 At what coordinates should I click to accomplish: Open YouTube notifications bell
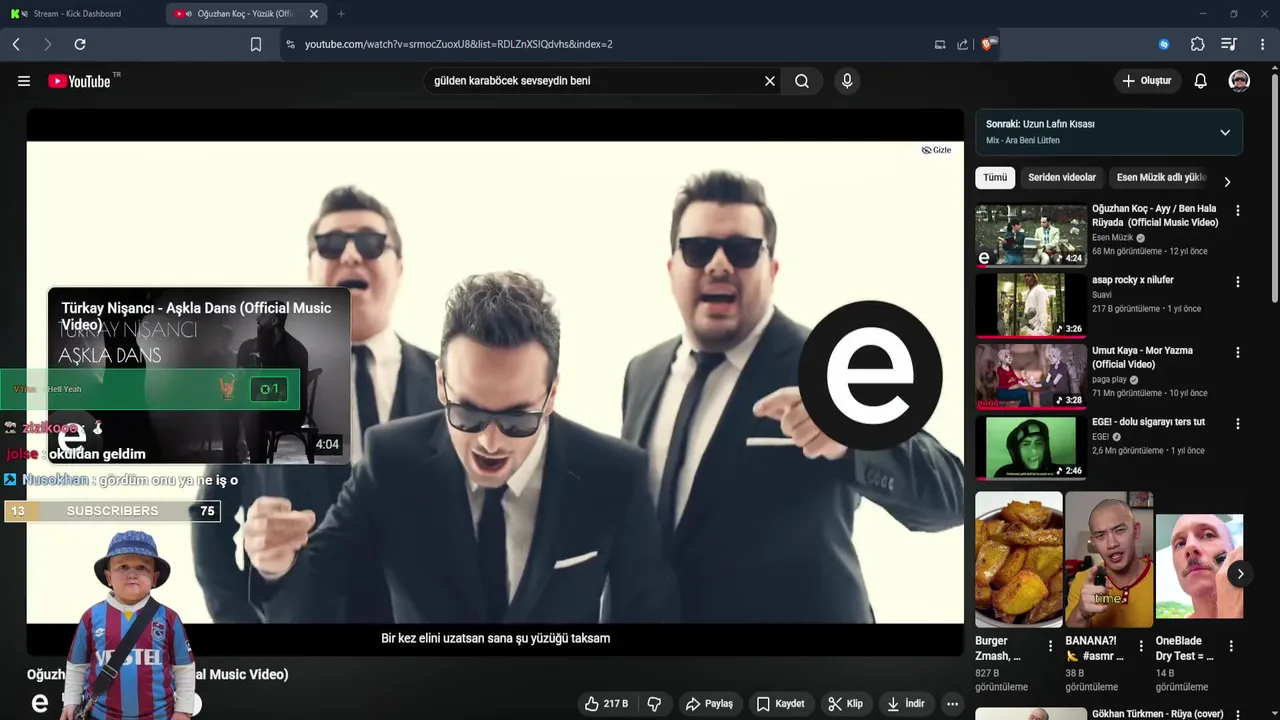tap(1201, 81)
